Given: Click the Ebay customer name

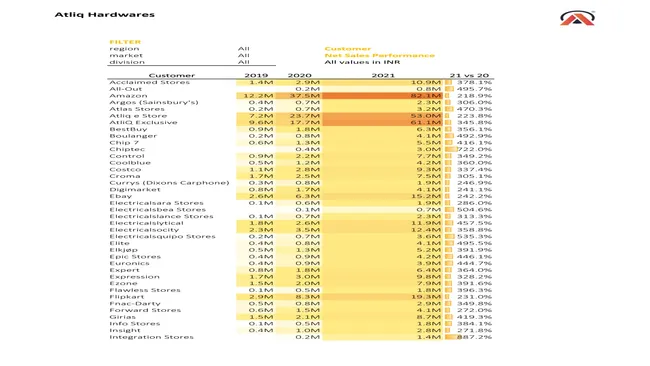Looking at the screenshot, I should [121, 196].
